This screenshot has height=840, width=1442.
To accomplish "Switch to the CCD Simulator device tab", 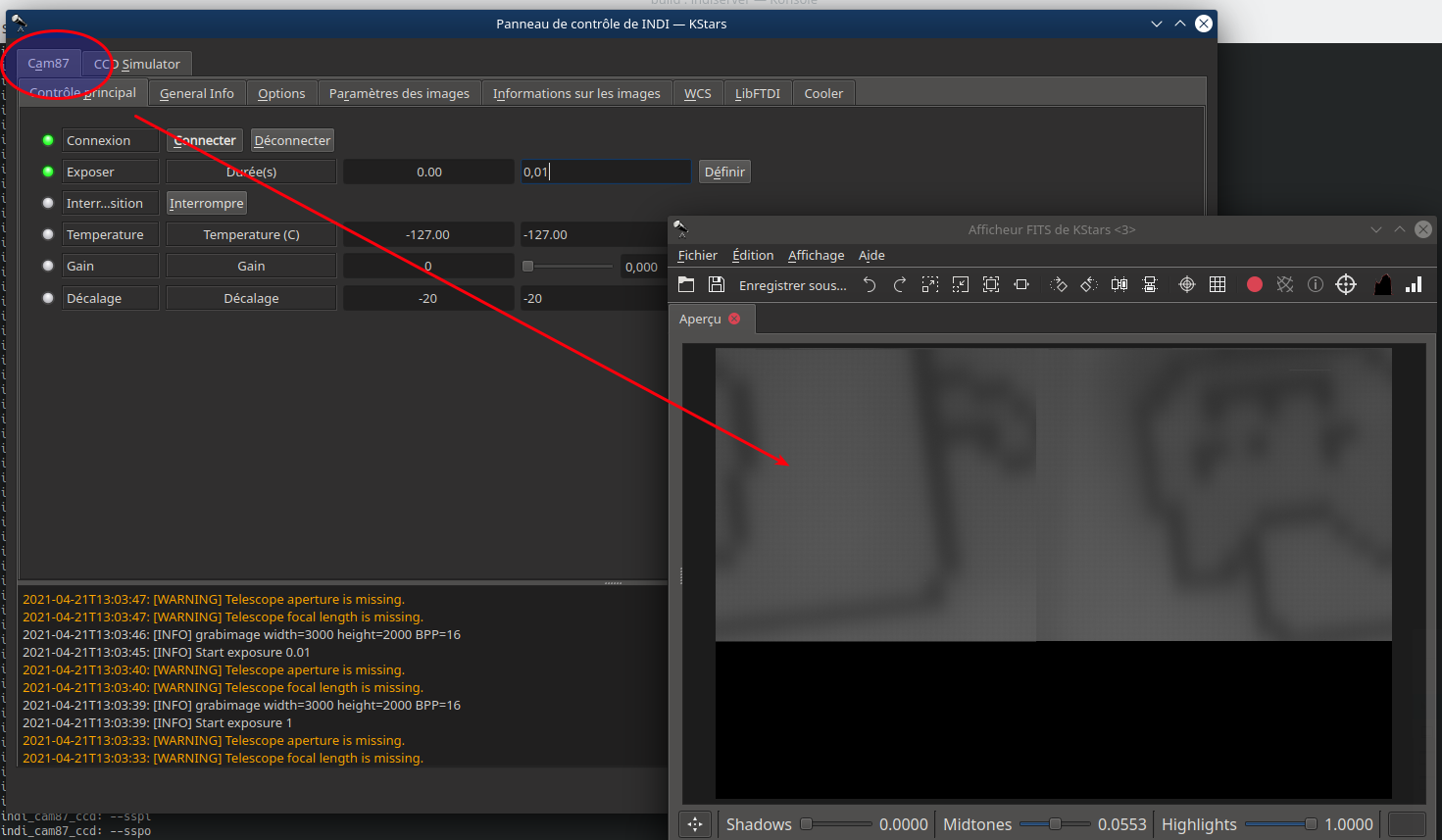I will pyautogui.click(x=137, y=64).
